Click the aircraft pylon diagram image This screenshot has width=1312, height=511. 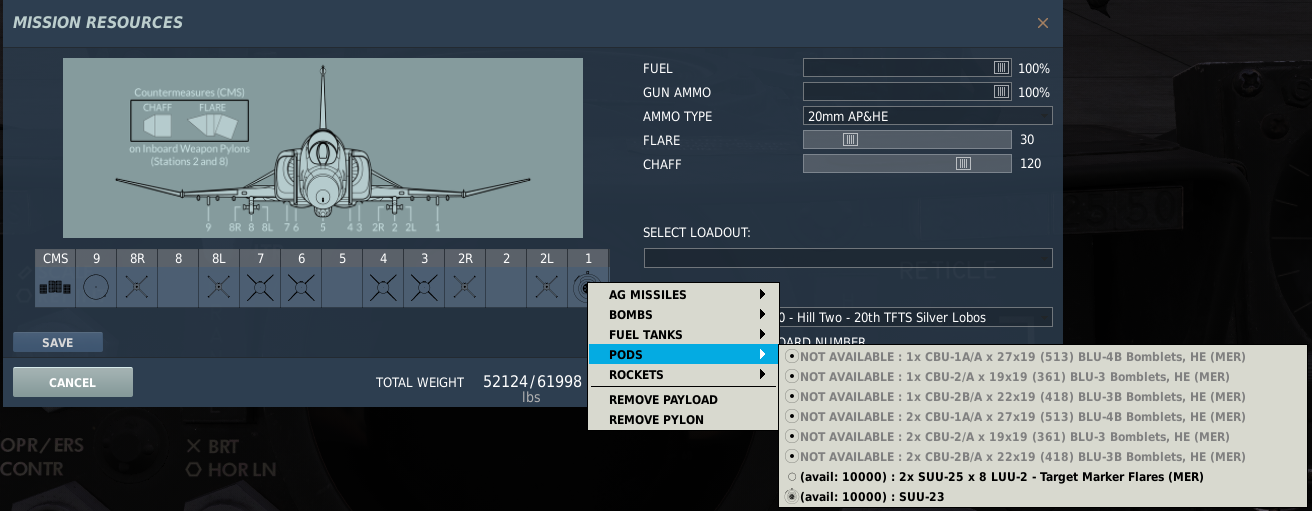[323, 148]
